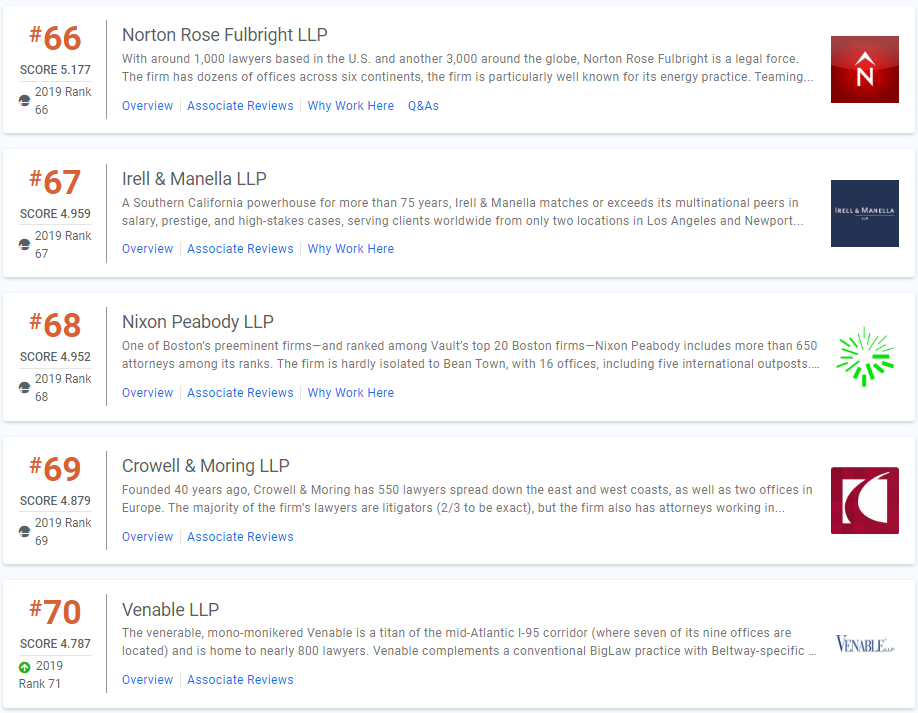Click the Norton Rose Fulbright description paragraph
918x713 pixels.
click(x=468, y=68)
